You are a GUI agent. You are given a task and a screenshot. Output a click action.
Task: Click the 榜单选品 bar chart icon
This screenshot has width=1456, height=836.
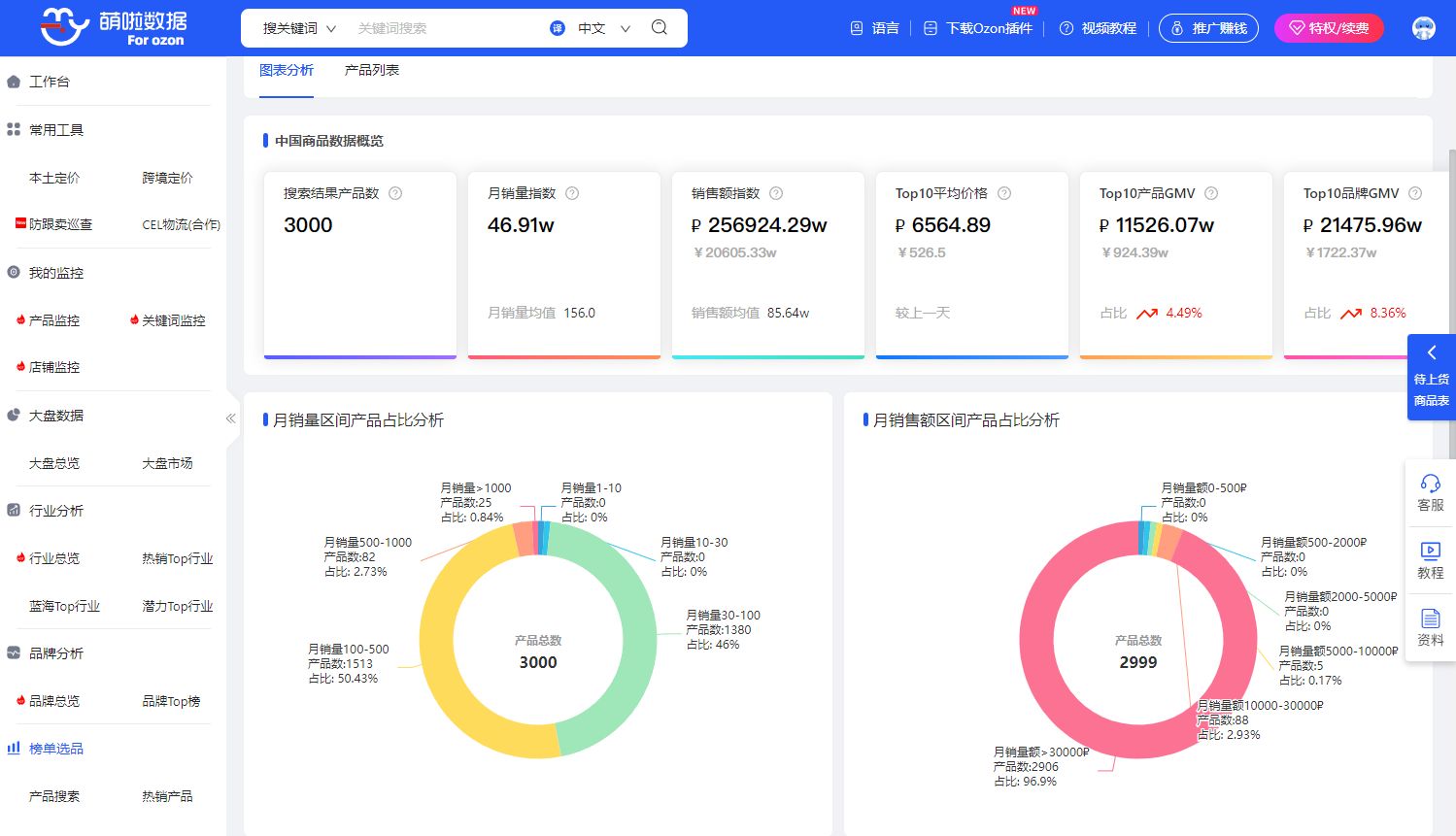pyautogui.click(x=14, y=748)
